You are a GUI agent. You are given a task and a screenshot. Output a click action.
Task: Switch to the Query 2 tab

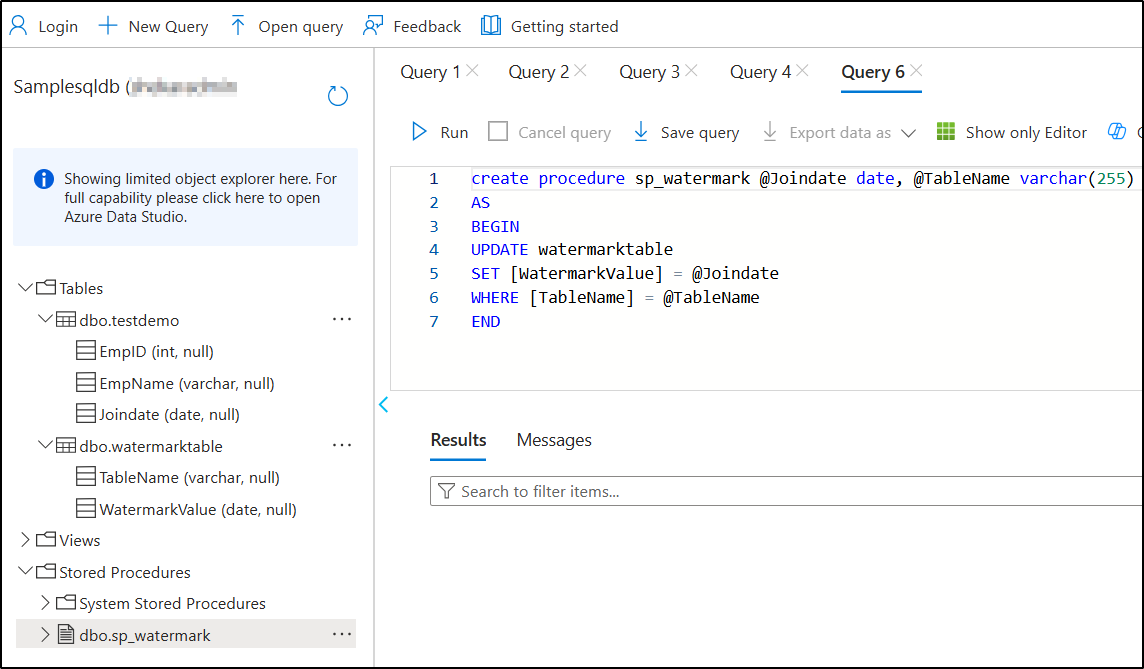[538, 72]
